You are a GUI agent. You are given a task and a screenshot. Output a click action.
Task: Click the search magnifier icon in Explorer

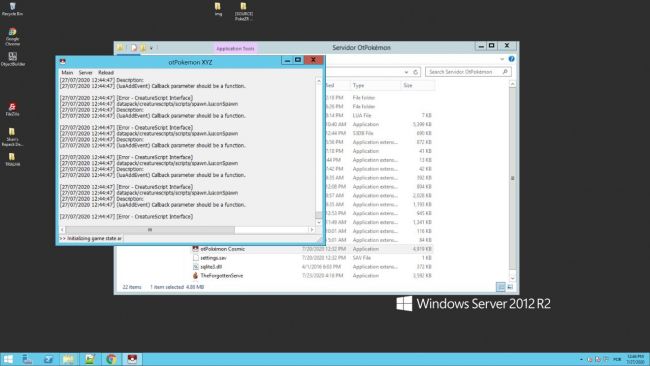[x=505, y=72]
